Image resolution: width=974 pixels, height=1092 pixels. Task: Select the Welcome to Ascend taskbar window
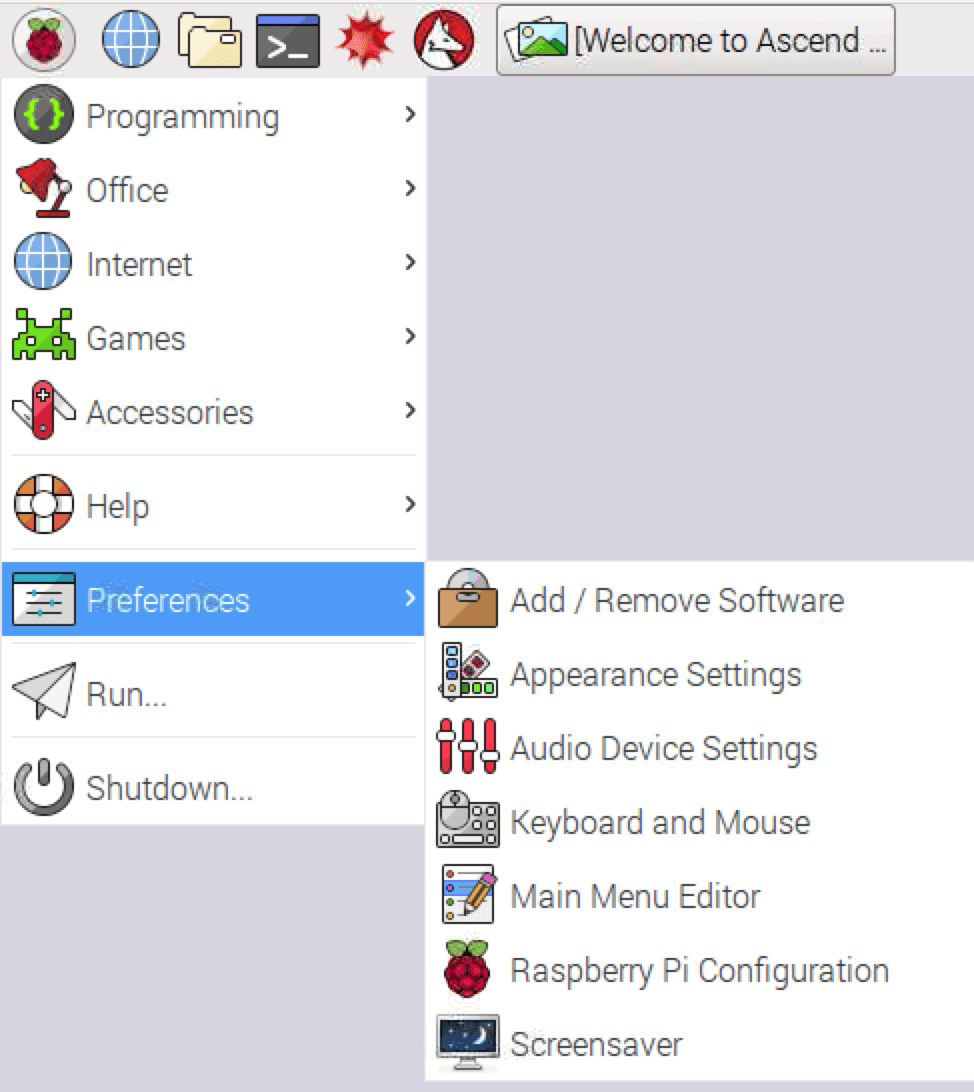tap(694, 40)
